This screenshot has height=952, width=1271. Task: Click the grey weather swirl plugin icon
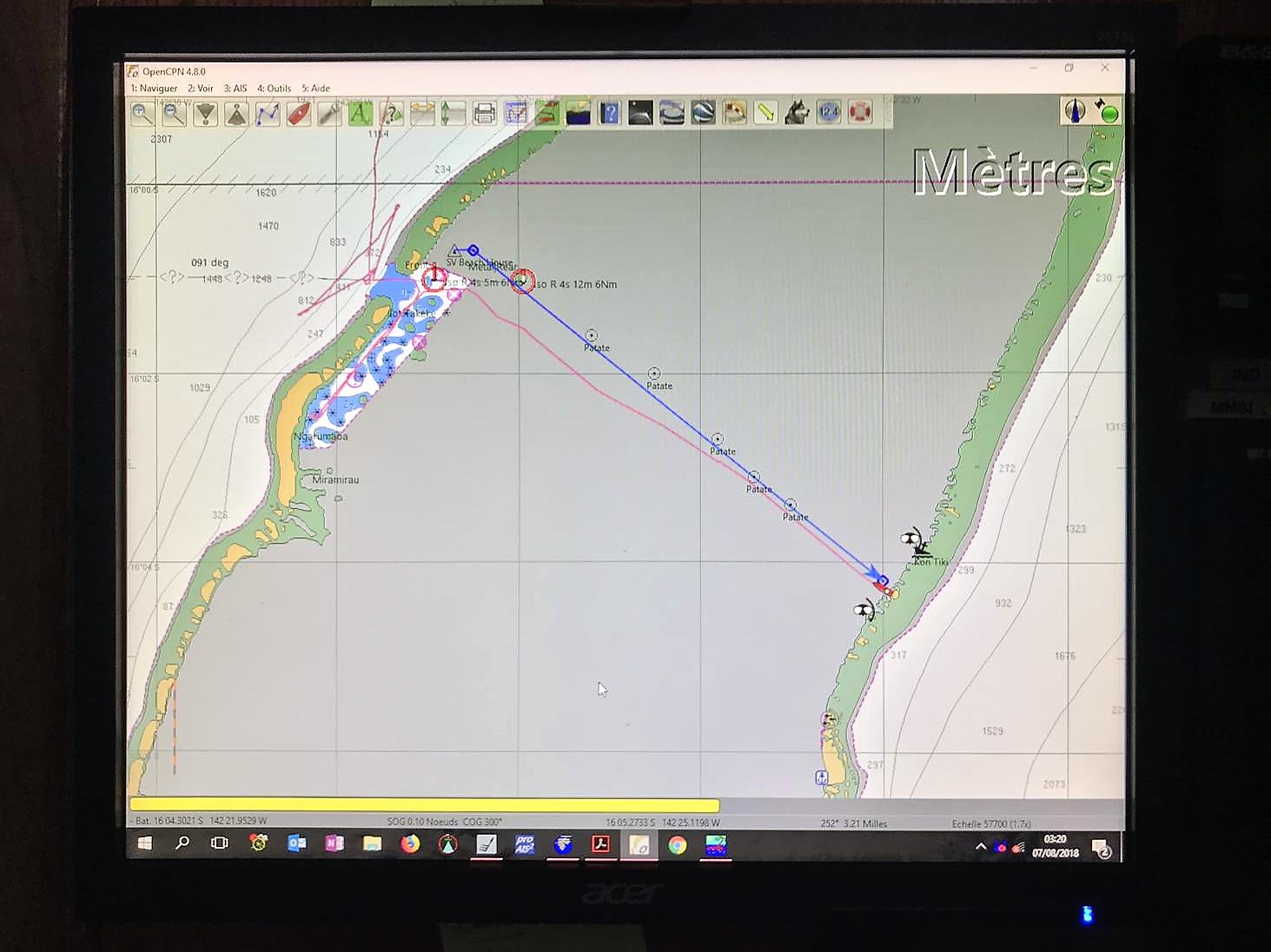click(672, 114)
